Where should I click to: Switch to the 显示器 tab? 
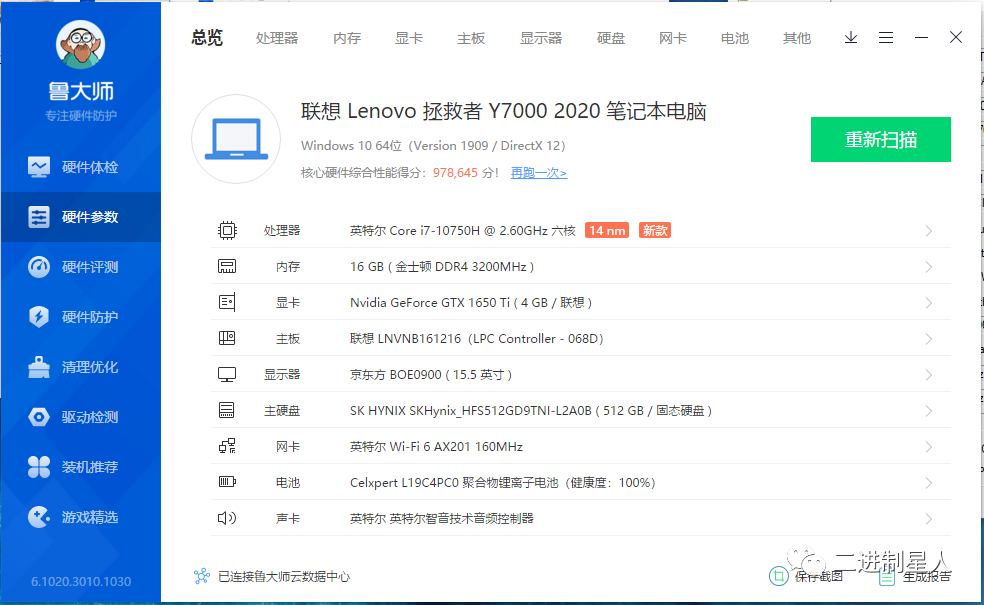[x=541, y=38]
